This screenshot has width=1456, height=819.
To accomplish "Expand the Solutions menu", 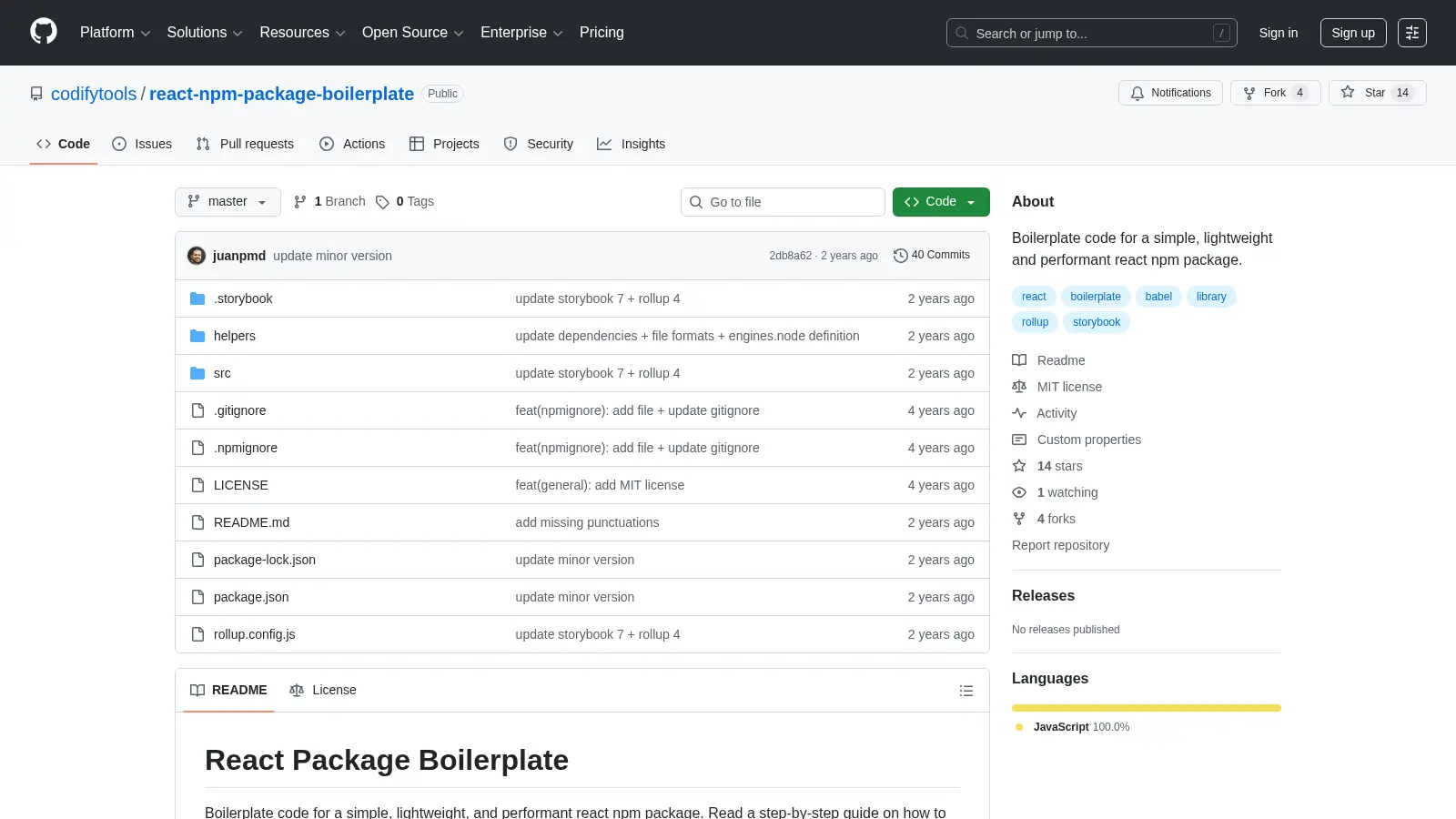I will coord(205,33).
